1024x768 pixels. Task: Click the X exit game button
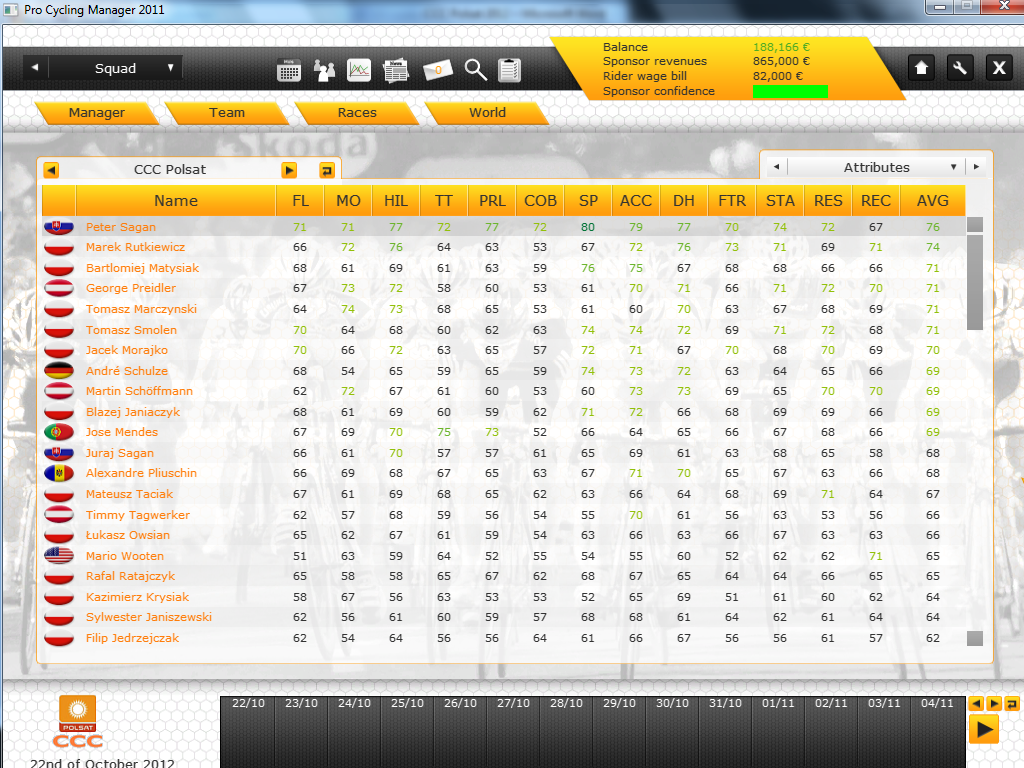pos(999,67)
